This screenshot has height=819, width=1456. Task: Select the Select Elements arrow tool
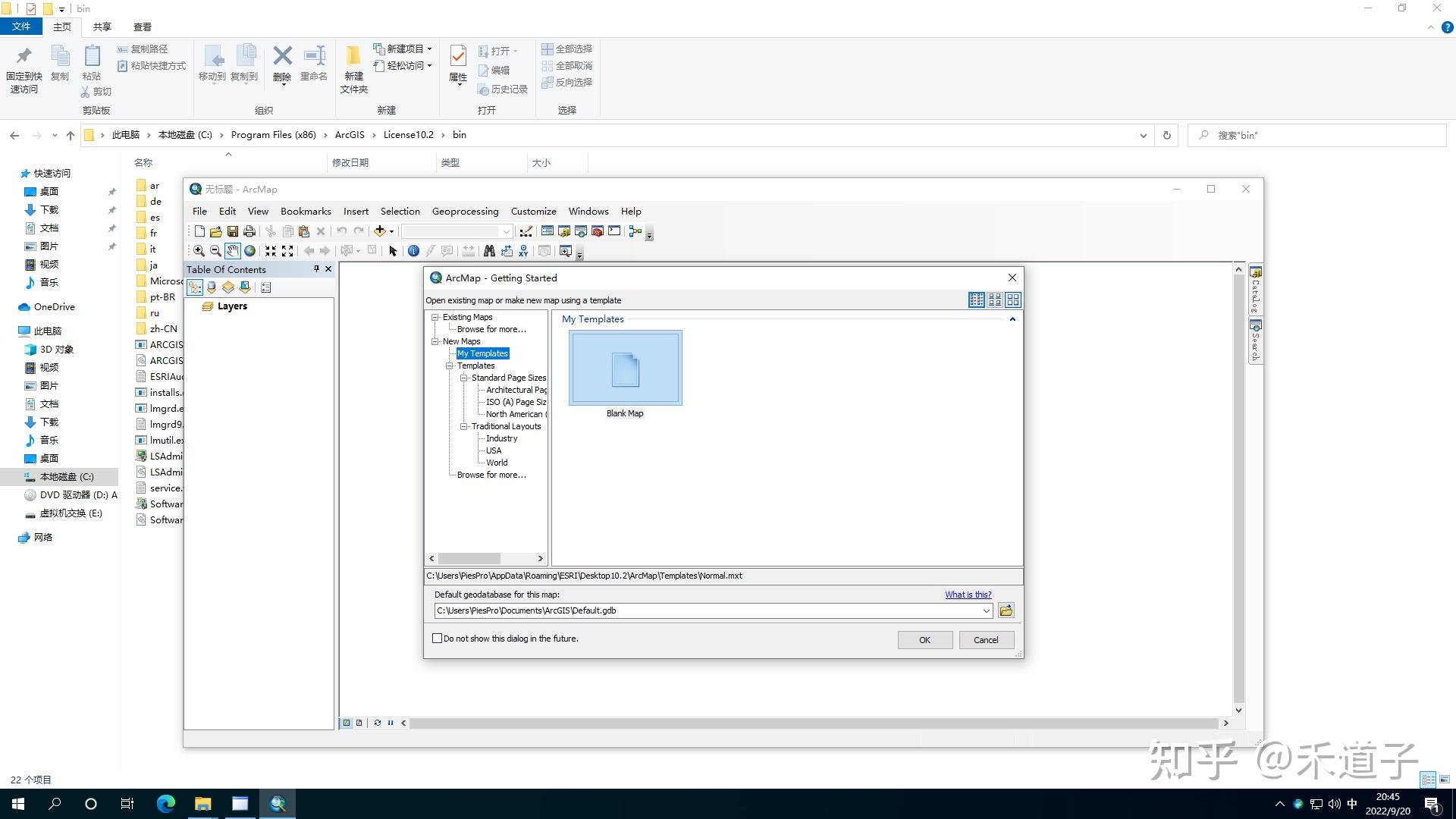click(393, 251)
